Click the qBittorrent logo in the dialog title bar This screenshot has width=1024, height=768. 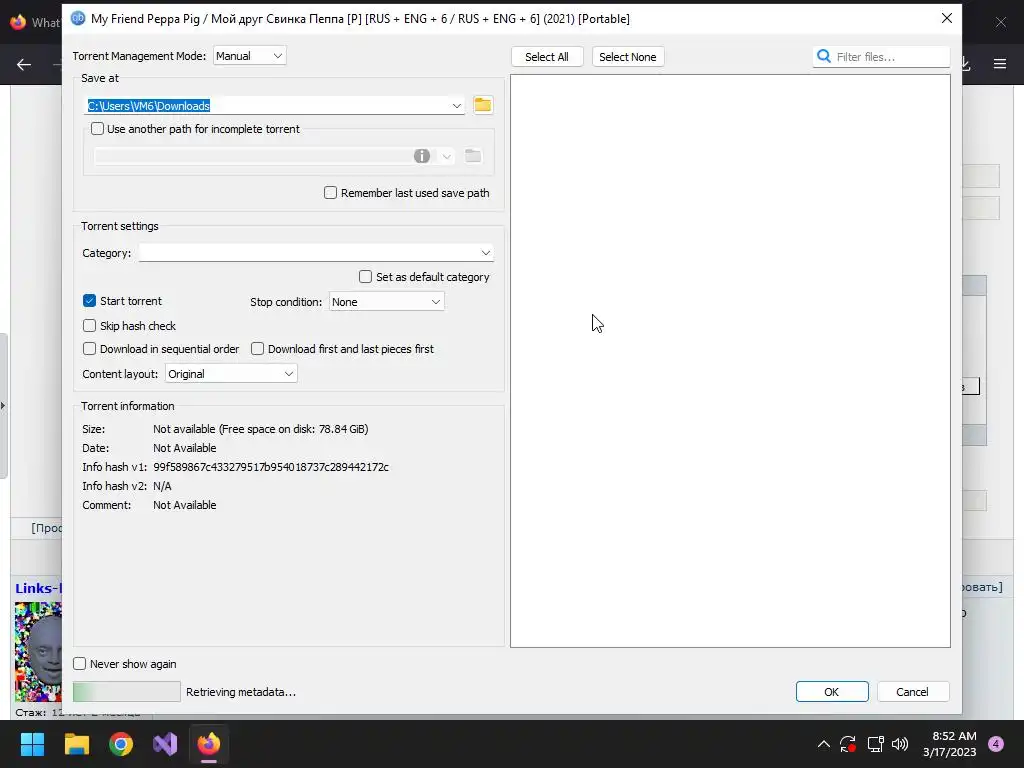point(78,18)
